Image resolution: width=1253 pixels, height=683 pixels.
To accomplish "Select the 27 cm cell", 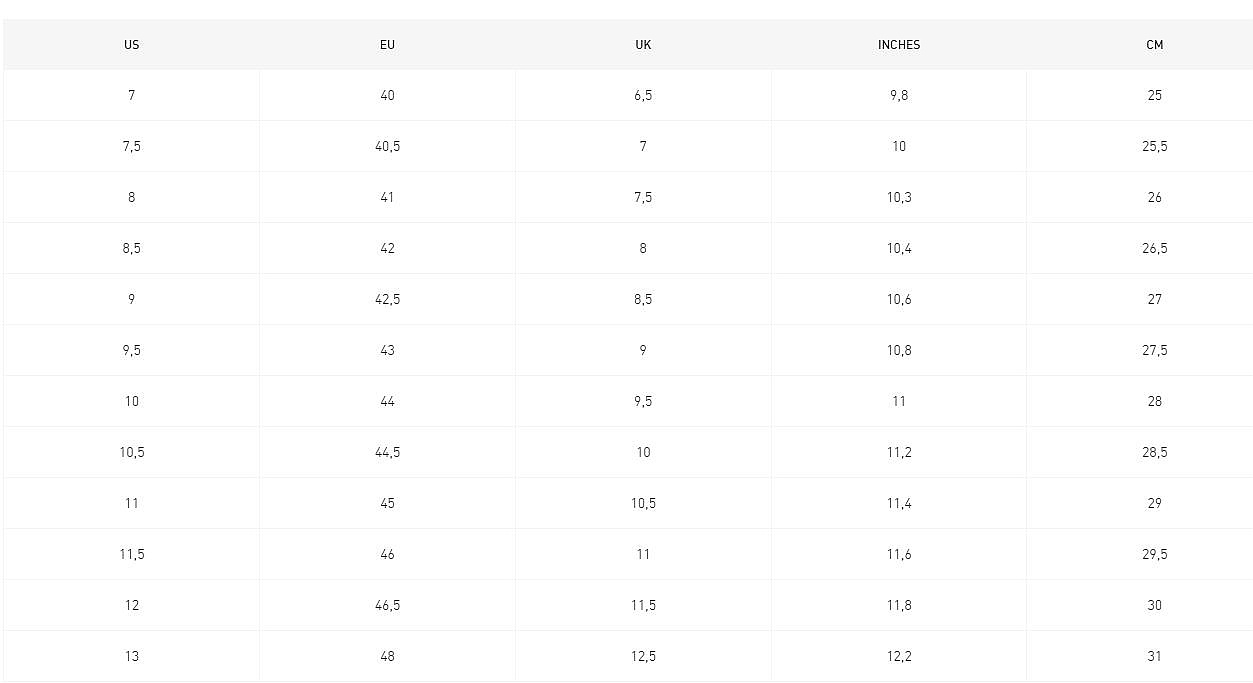I will (1155, 299).
